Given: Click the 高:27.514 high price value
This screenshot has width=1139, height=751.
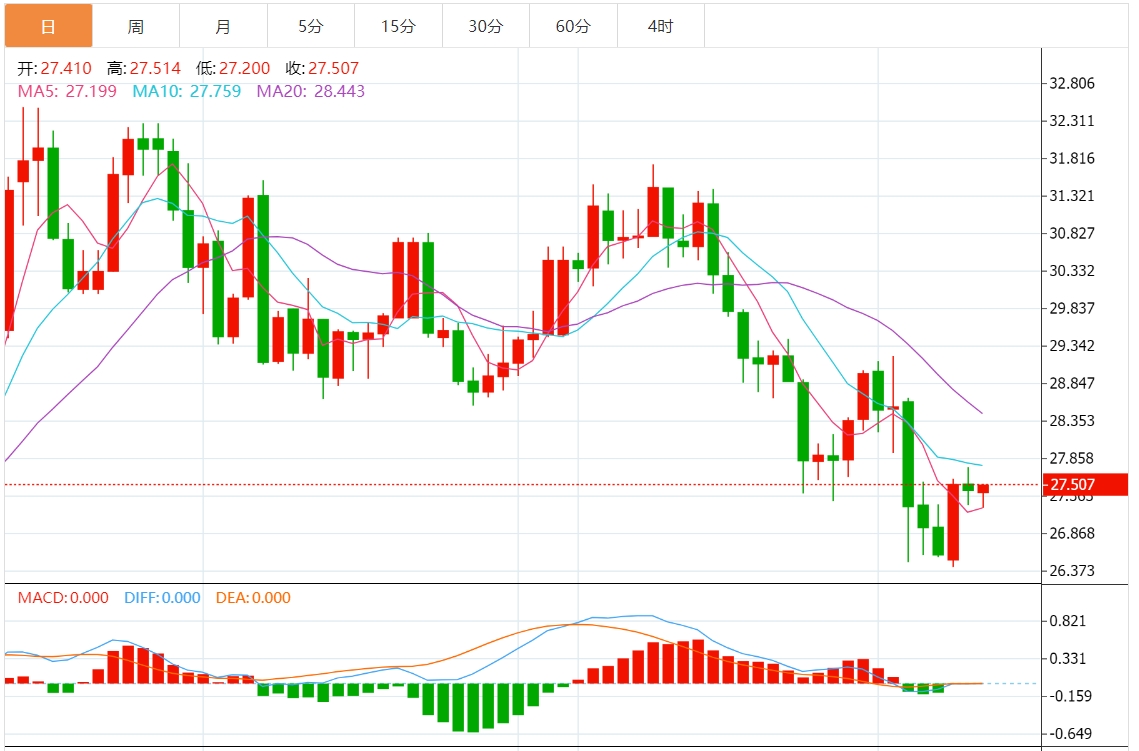Looking at the screenshot, I should [144, 68].
